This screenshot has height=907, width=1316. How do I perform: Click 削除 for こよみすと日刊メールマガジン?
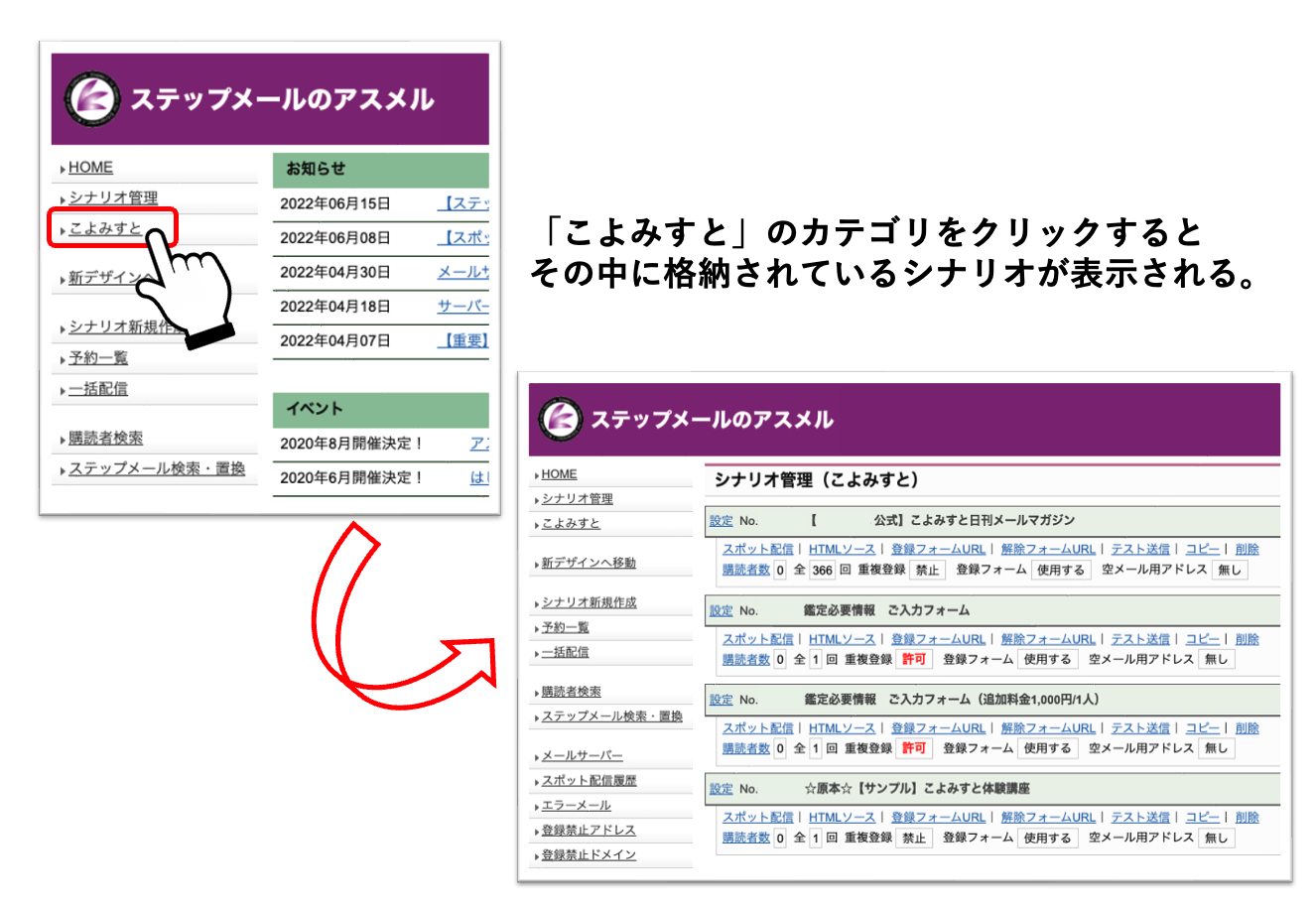coord(1248,549)
